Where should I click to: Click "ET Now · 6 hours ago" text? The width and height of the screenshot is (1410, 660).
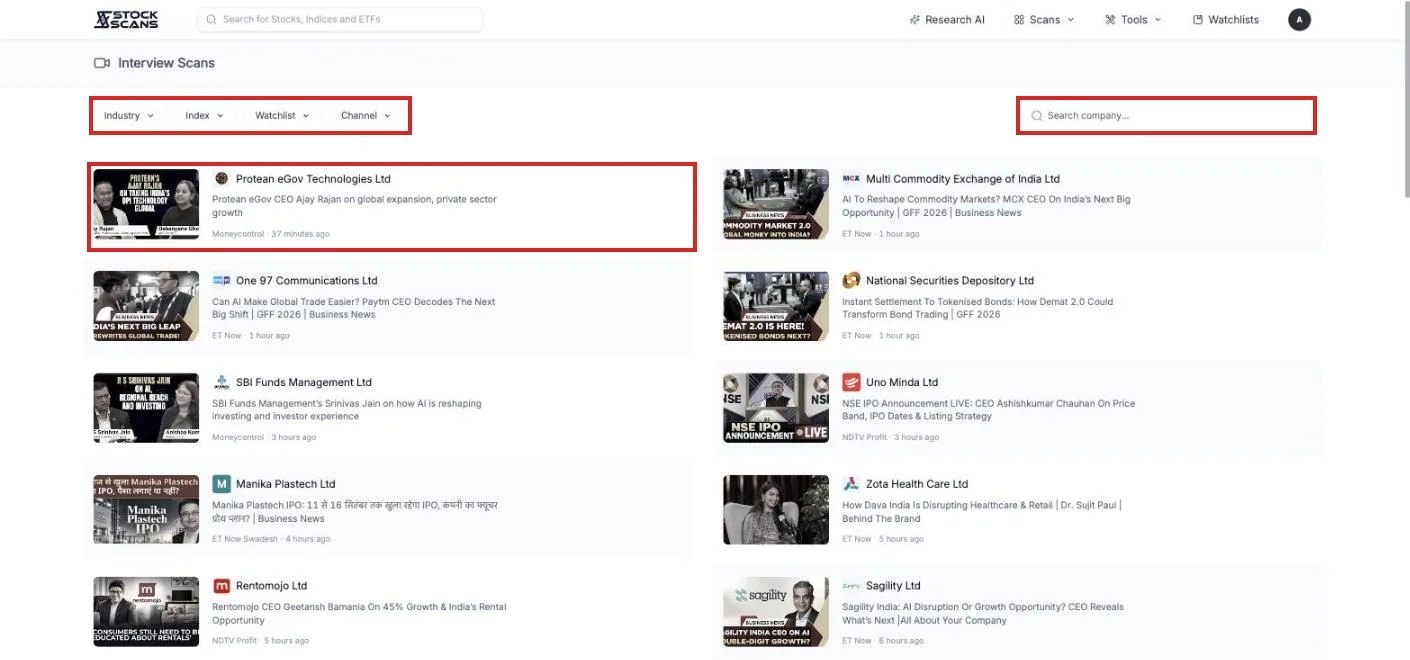[x=883, y=641]
